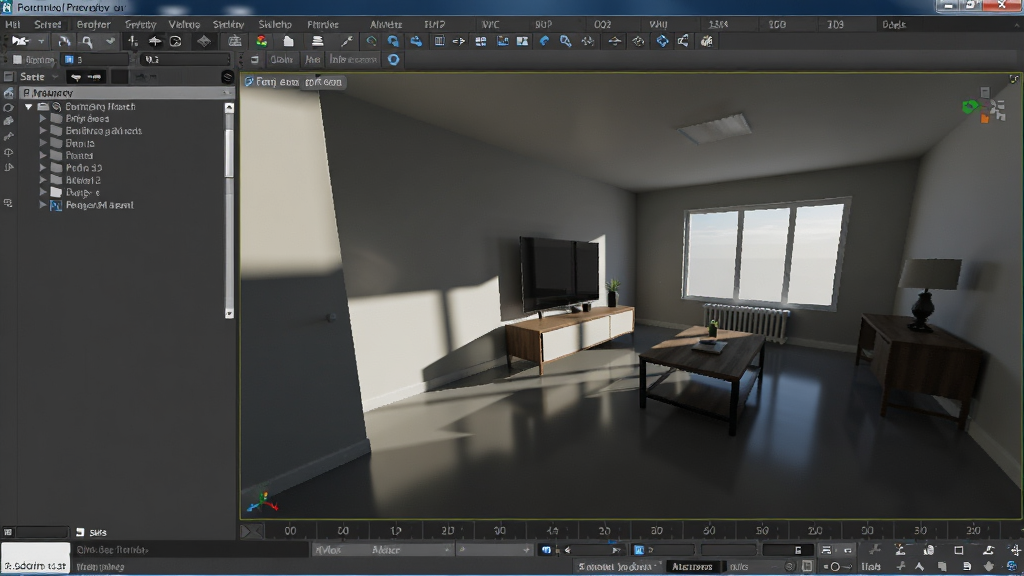This screenshot has height=576, width=1024.
Task: Click the share nodes toolbar icon
Action: [x=683, y=41]
